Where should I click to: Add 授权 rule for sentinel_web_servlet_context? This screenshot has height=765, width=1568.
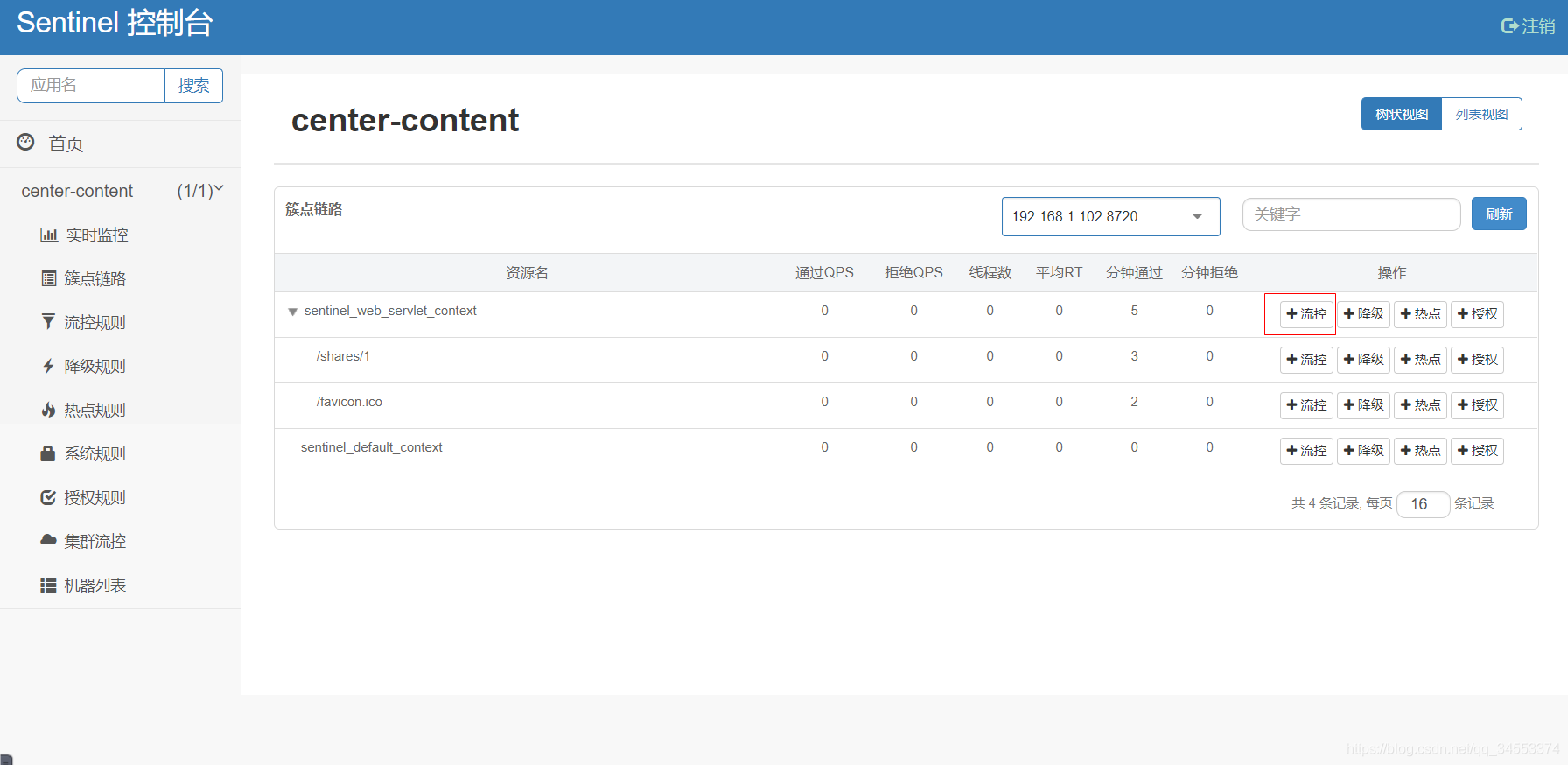point(1477,314)
